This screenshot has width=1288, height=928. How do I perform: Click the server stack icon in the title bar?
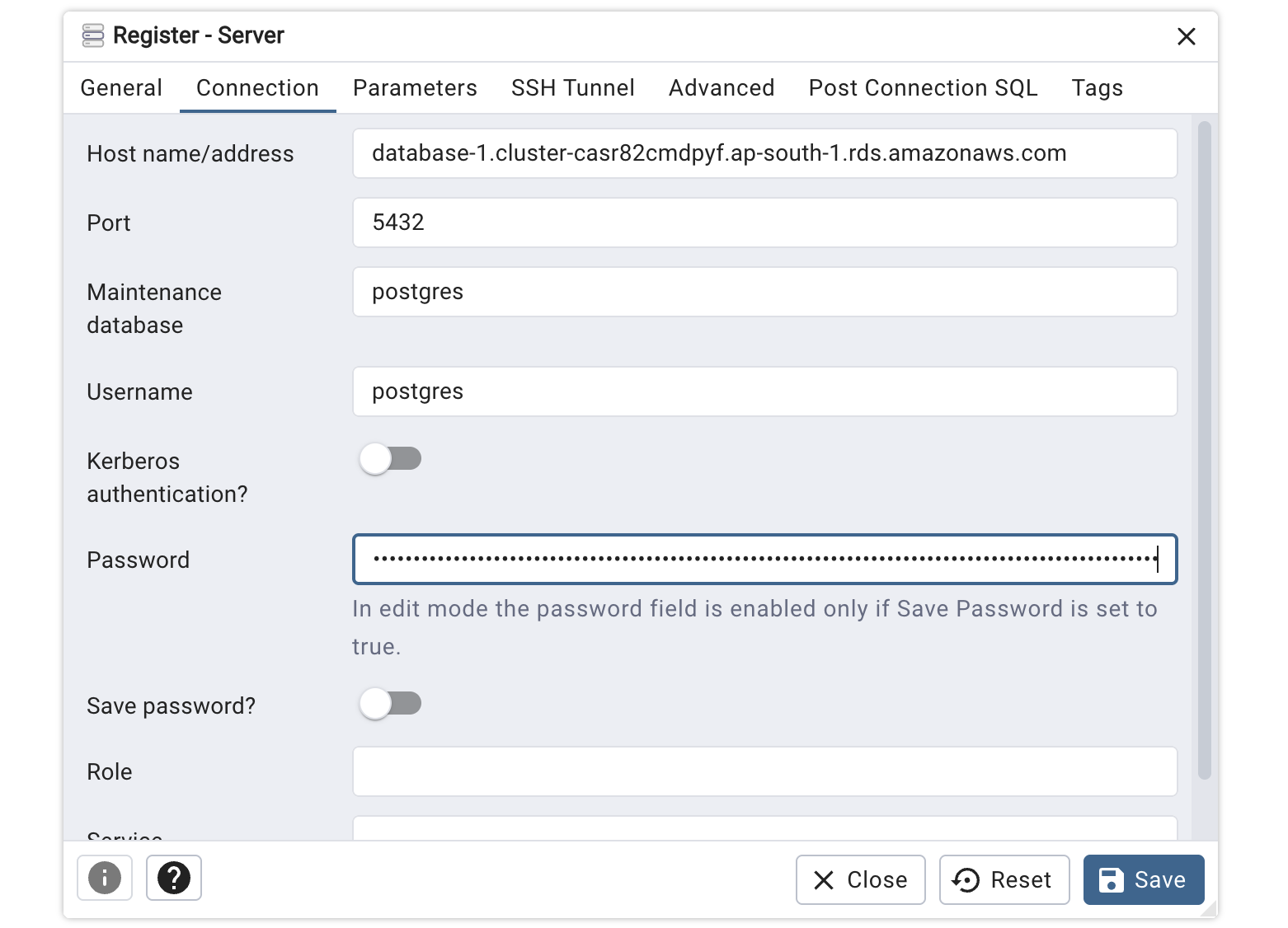tap(92, 35)
